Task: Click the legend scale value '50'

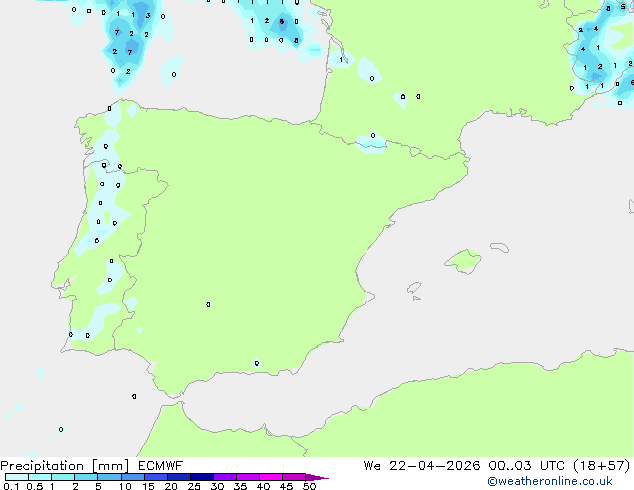Action: click(309, 486)
